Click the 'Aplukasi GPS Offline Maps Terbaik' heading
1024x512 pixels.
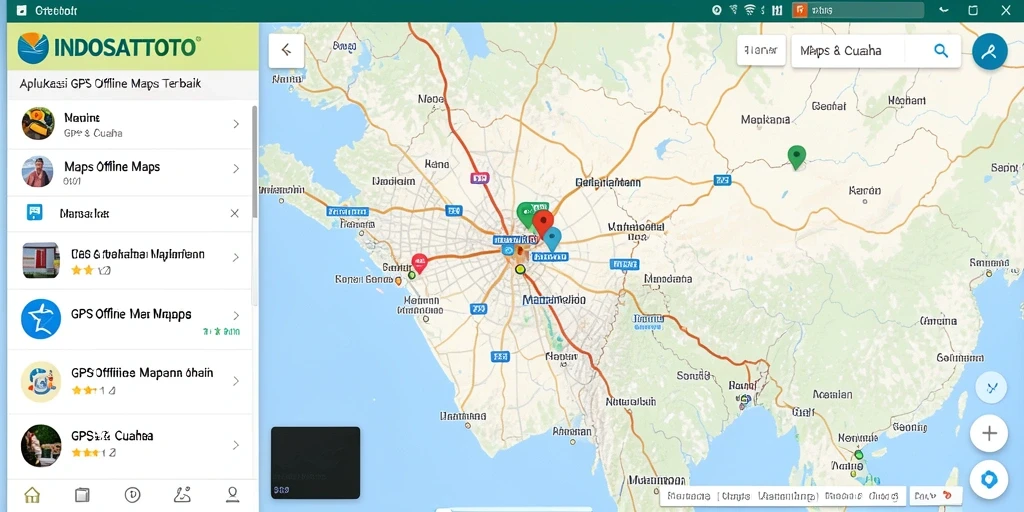(110, 84)
